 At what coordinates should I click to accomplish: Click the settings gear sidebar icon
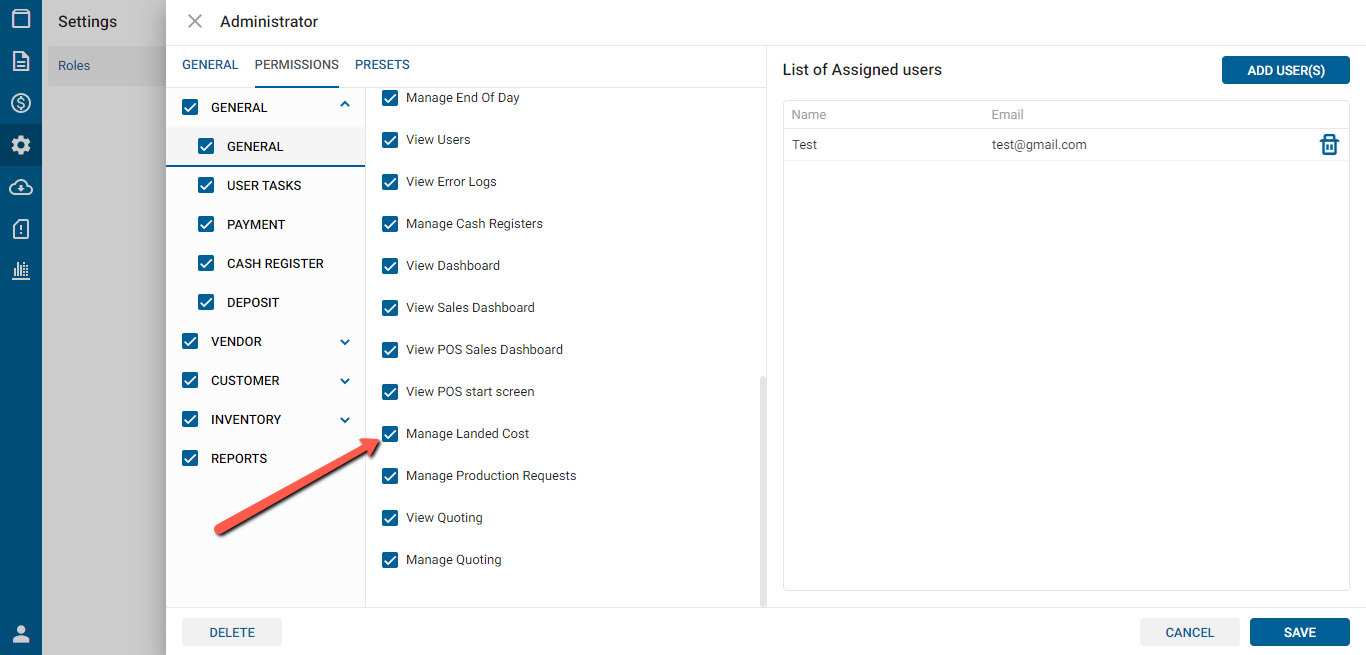point(20,145)
